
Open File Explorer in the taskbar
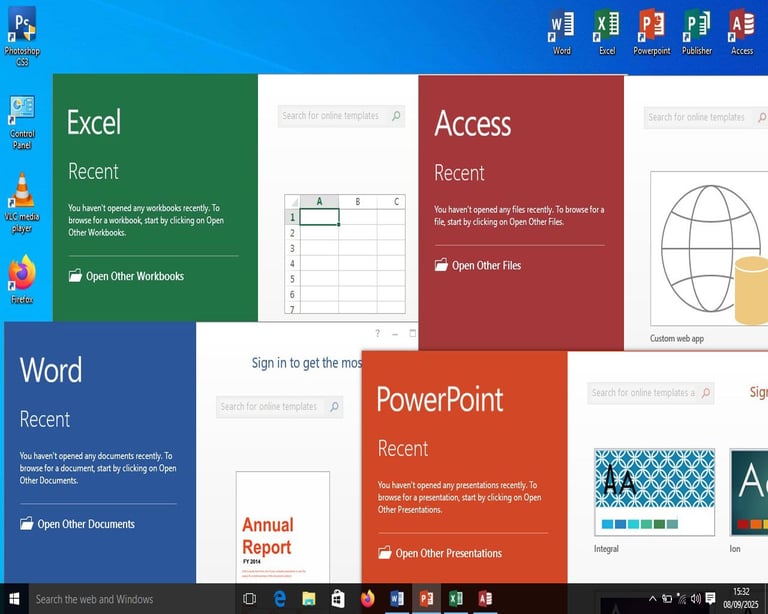[x=309, y=598]
